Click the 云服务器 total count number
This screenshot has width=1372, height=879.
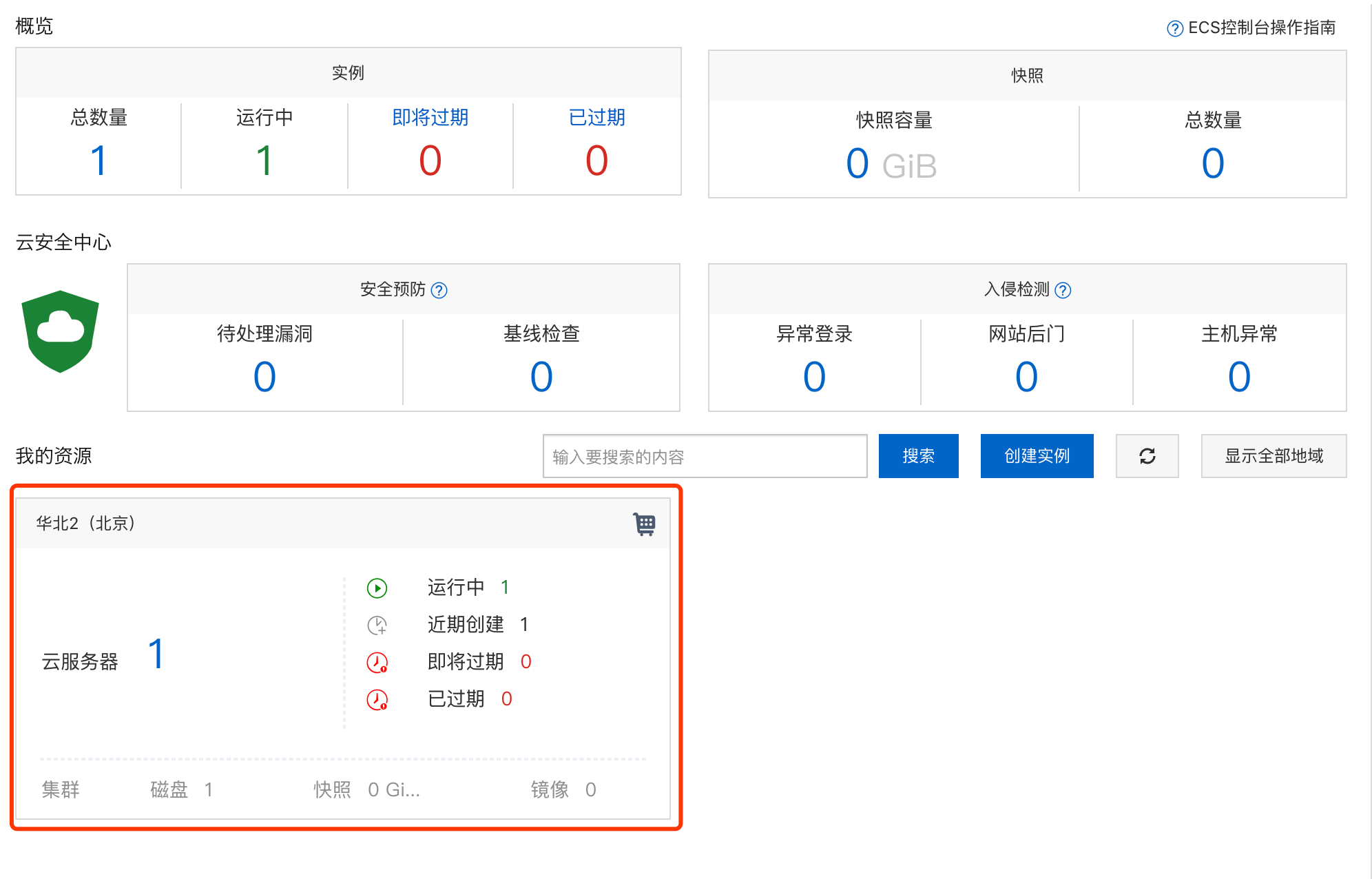156,654
